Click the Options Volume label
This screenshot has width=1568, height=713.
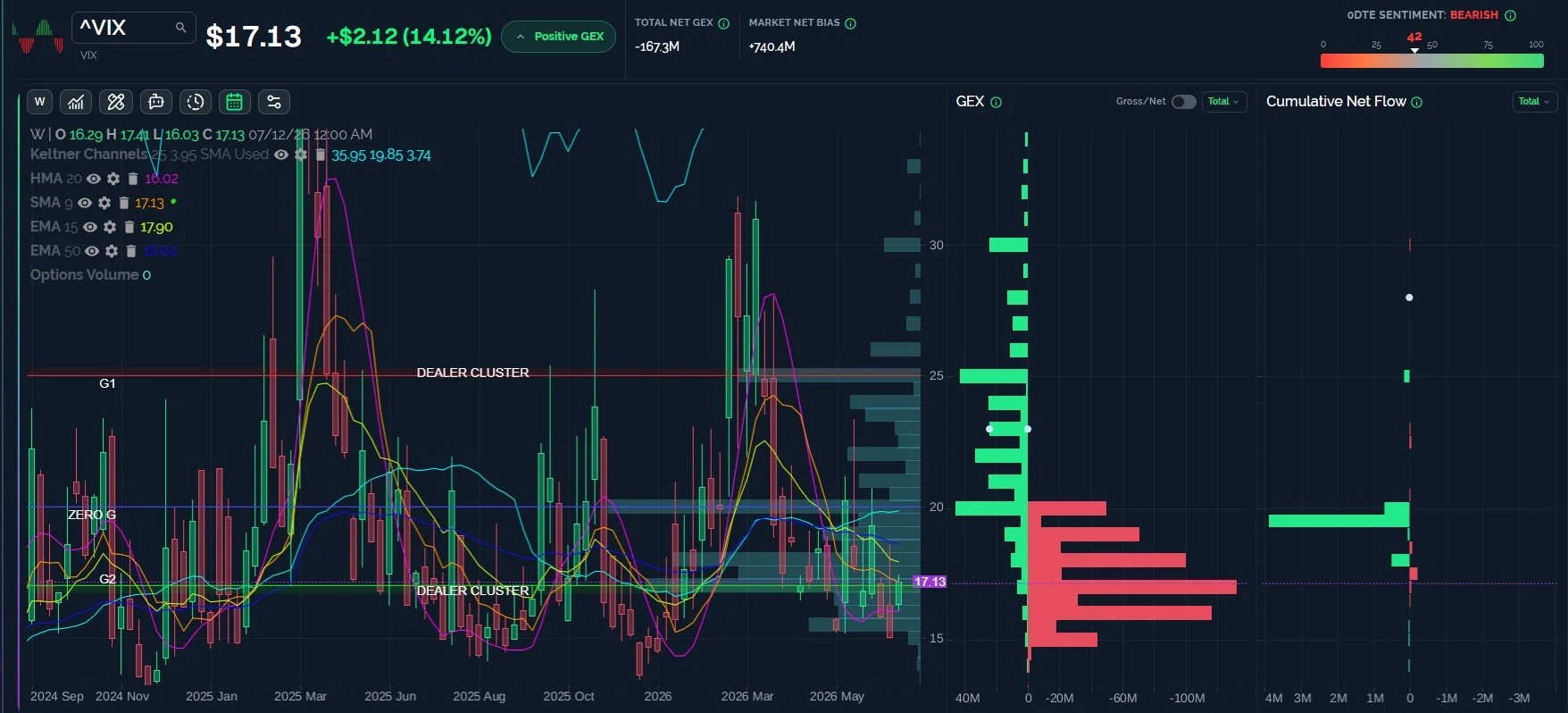point(85,275)
